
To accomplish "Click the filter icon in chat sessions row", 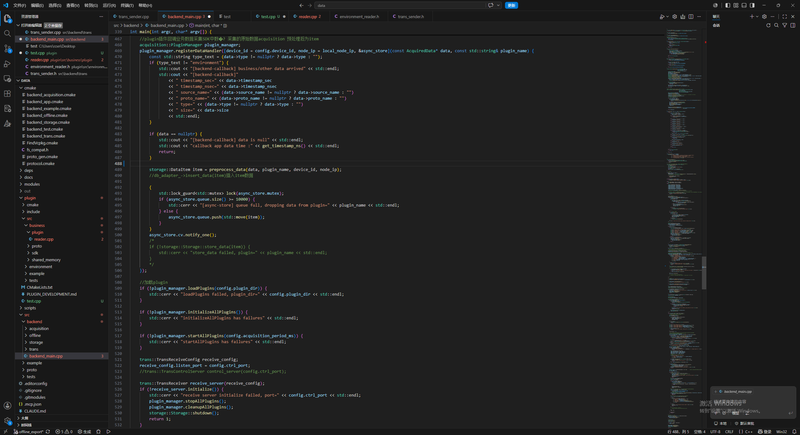I will pyautogui.click(x=785, y=25).
